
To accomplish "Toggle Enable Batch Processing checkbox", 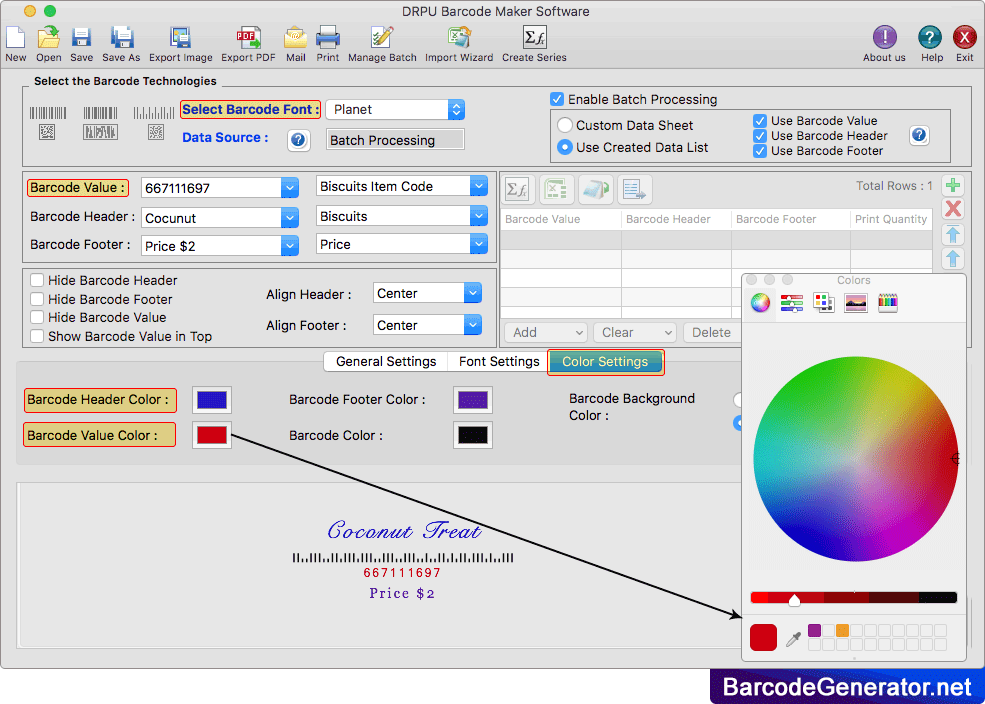I will tap(557, 99).
